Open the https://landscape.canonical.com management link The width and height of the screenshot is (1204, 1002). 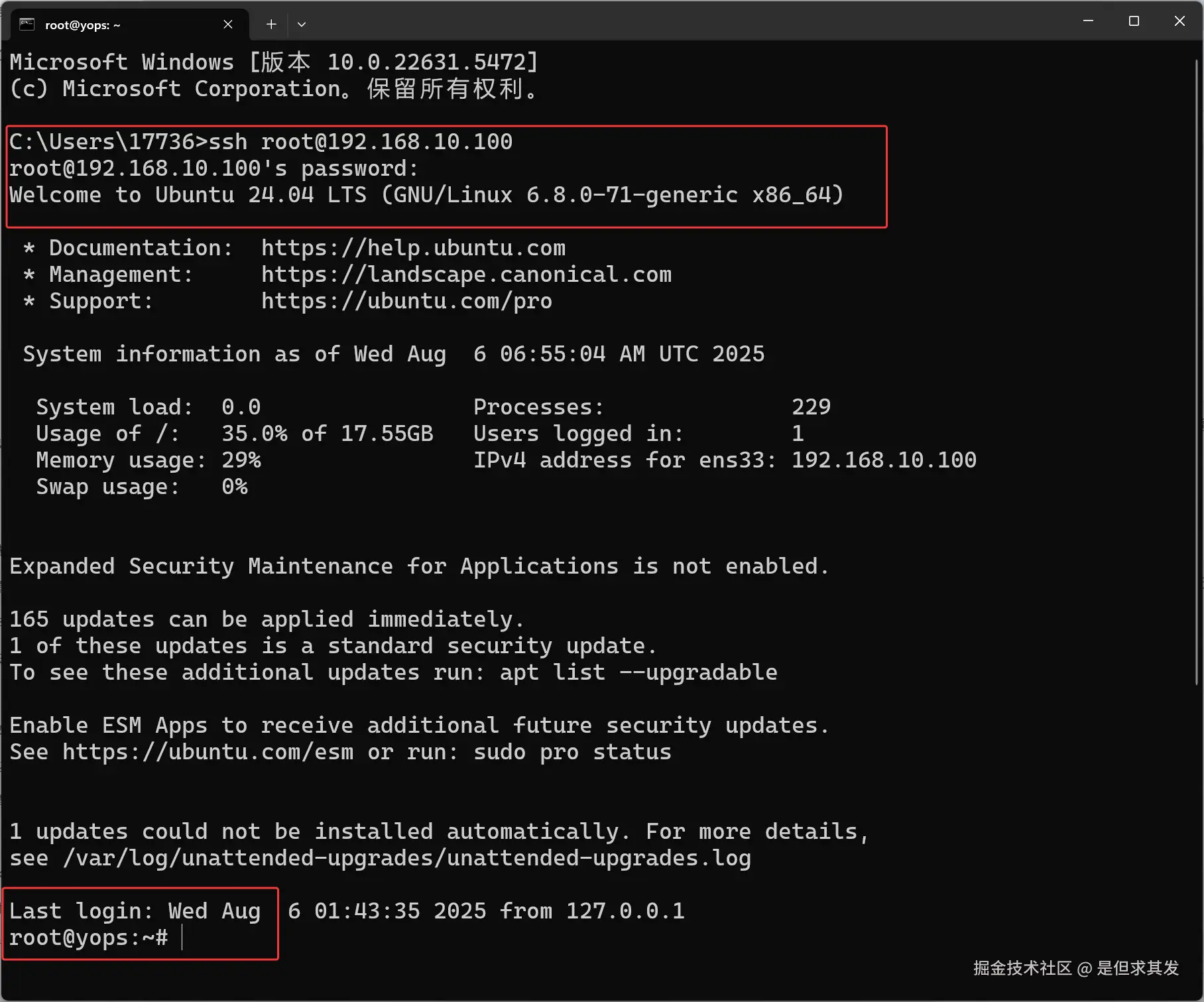[x=466, y=274]
